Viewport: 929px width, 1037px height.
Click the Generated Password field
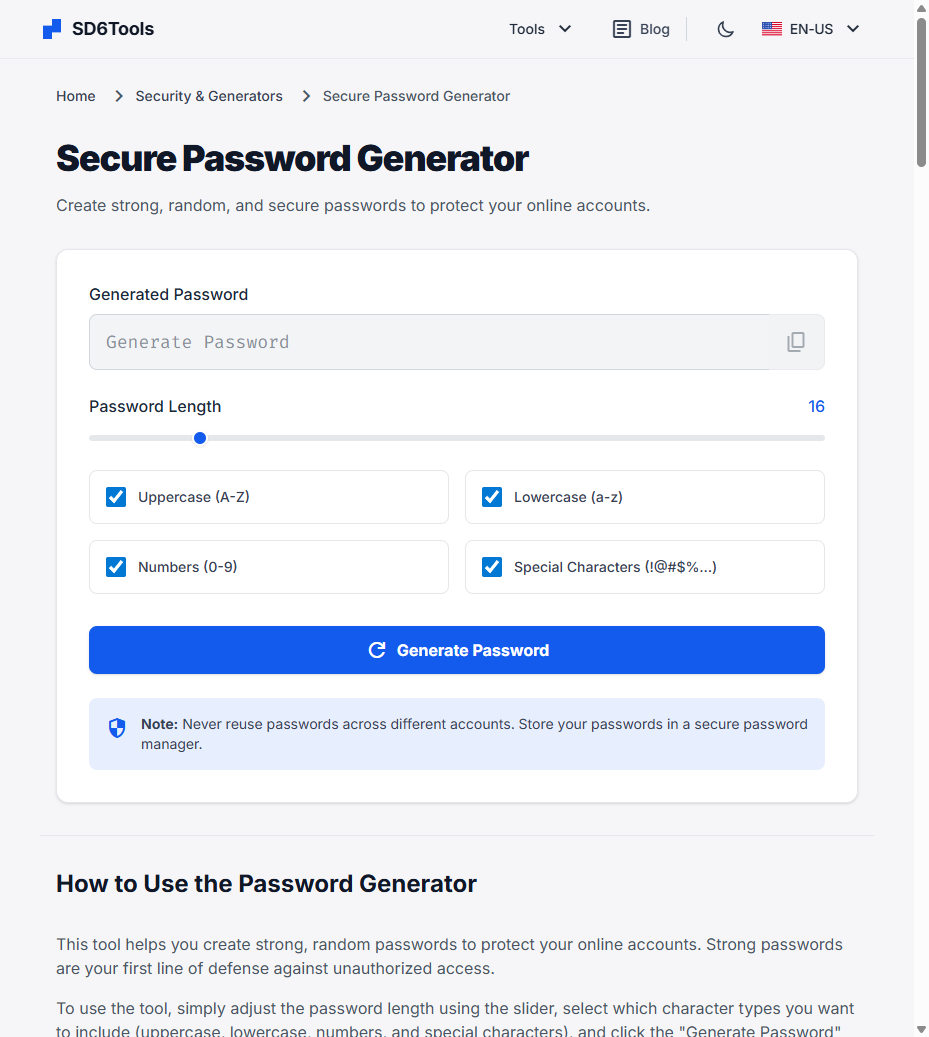(x=430, y=342)
